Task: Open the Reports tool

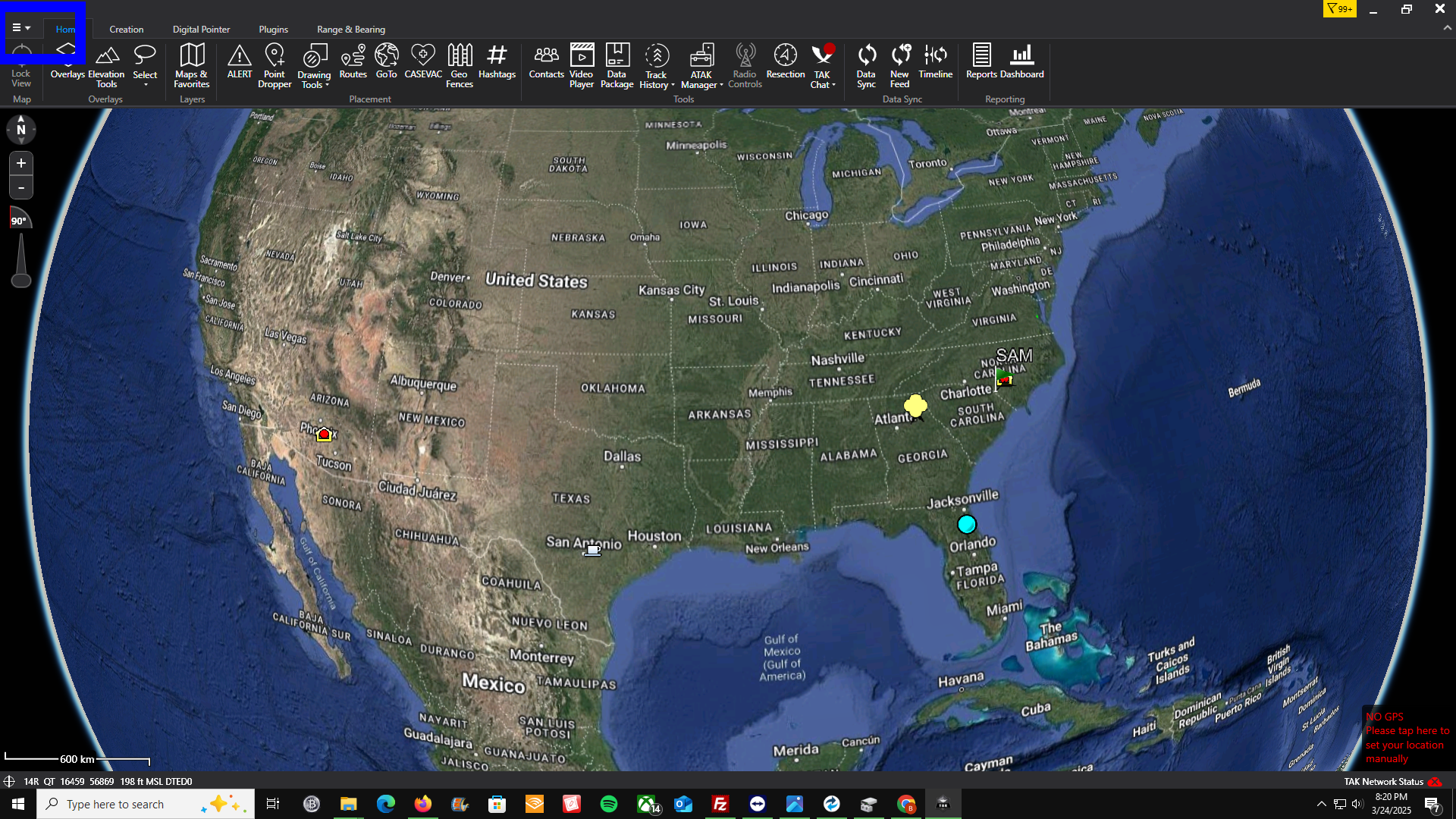Action: tap(981, 62)
